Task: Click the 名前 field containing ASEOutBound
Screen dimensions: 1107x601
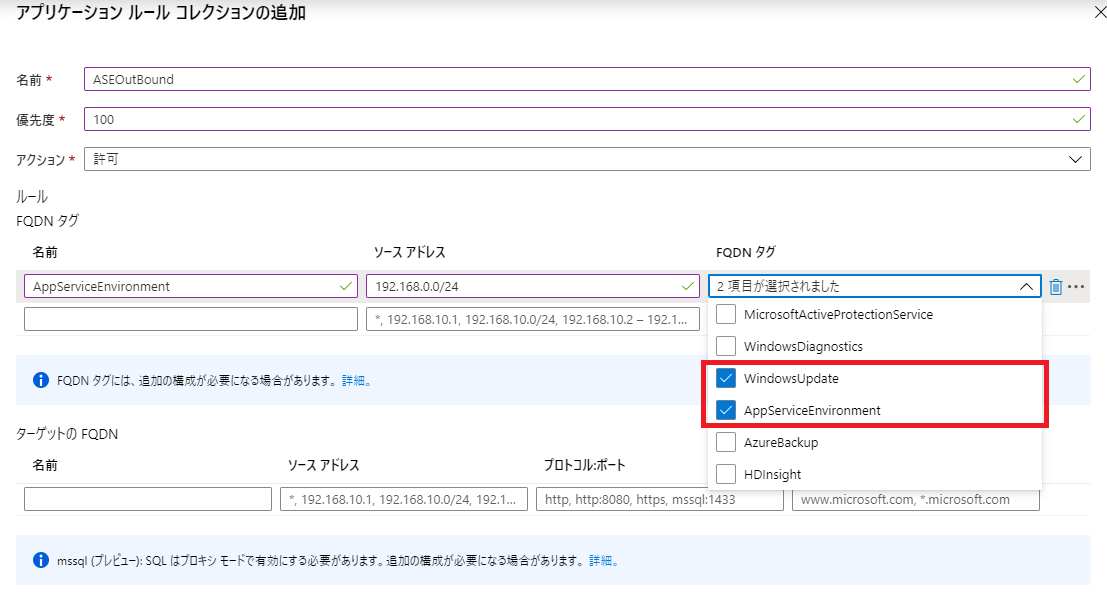Action: [586, 79]
